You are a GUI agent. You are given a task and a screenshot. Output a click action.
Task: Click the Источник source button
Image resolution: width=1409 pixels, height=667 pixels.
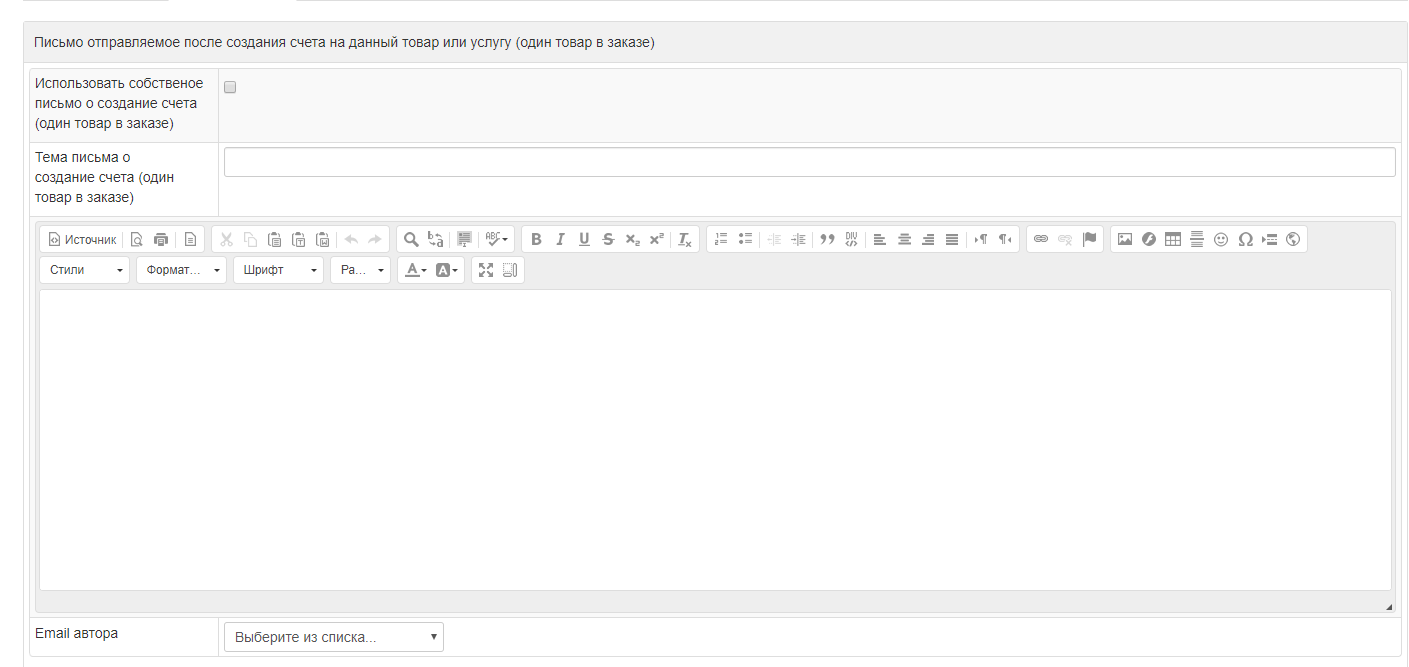pos(82,240)
